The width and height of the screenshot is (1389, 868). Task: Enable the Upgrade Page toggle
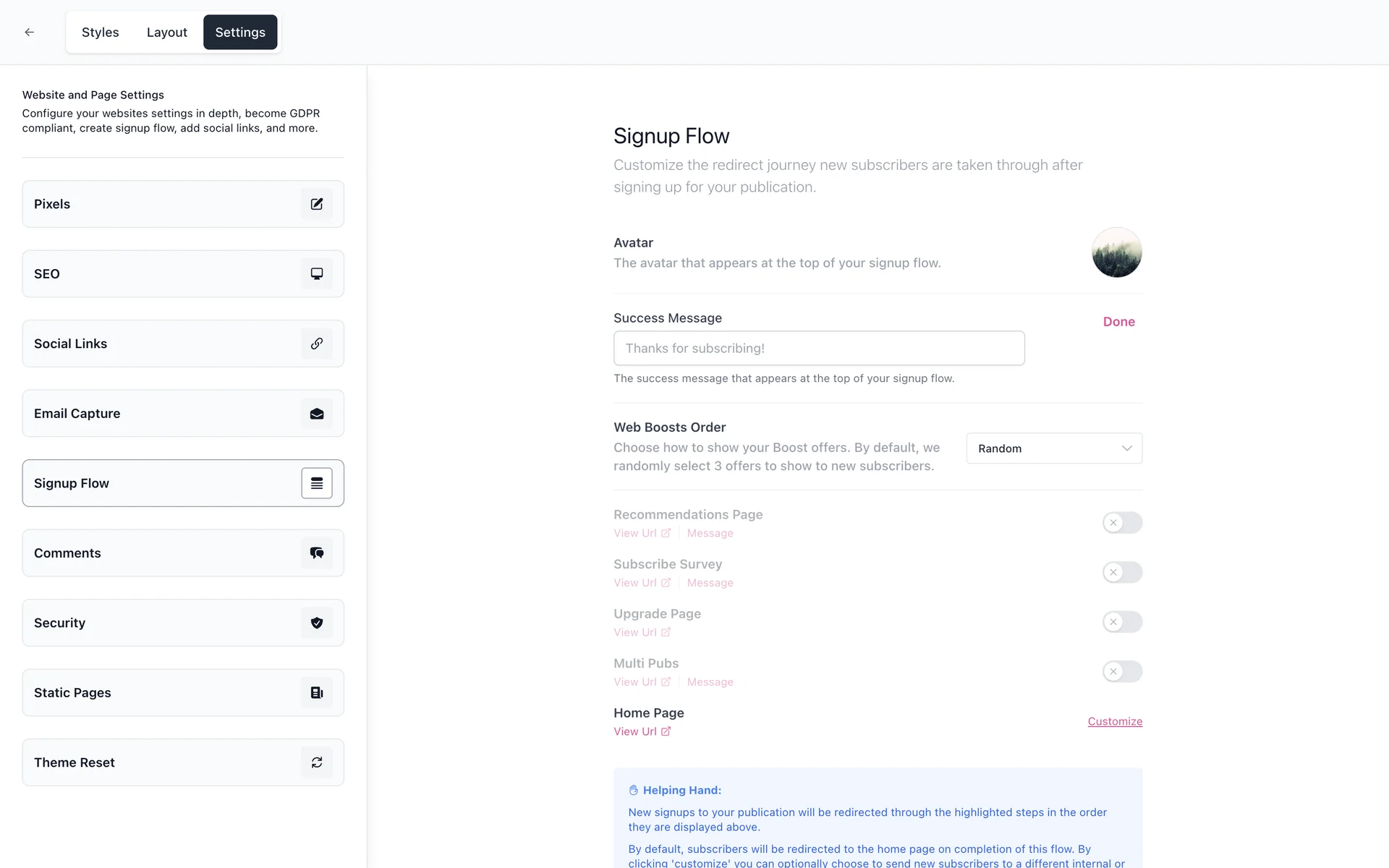1122,622
